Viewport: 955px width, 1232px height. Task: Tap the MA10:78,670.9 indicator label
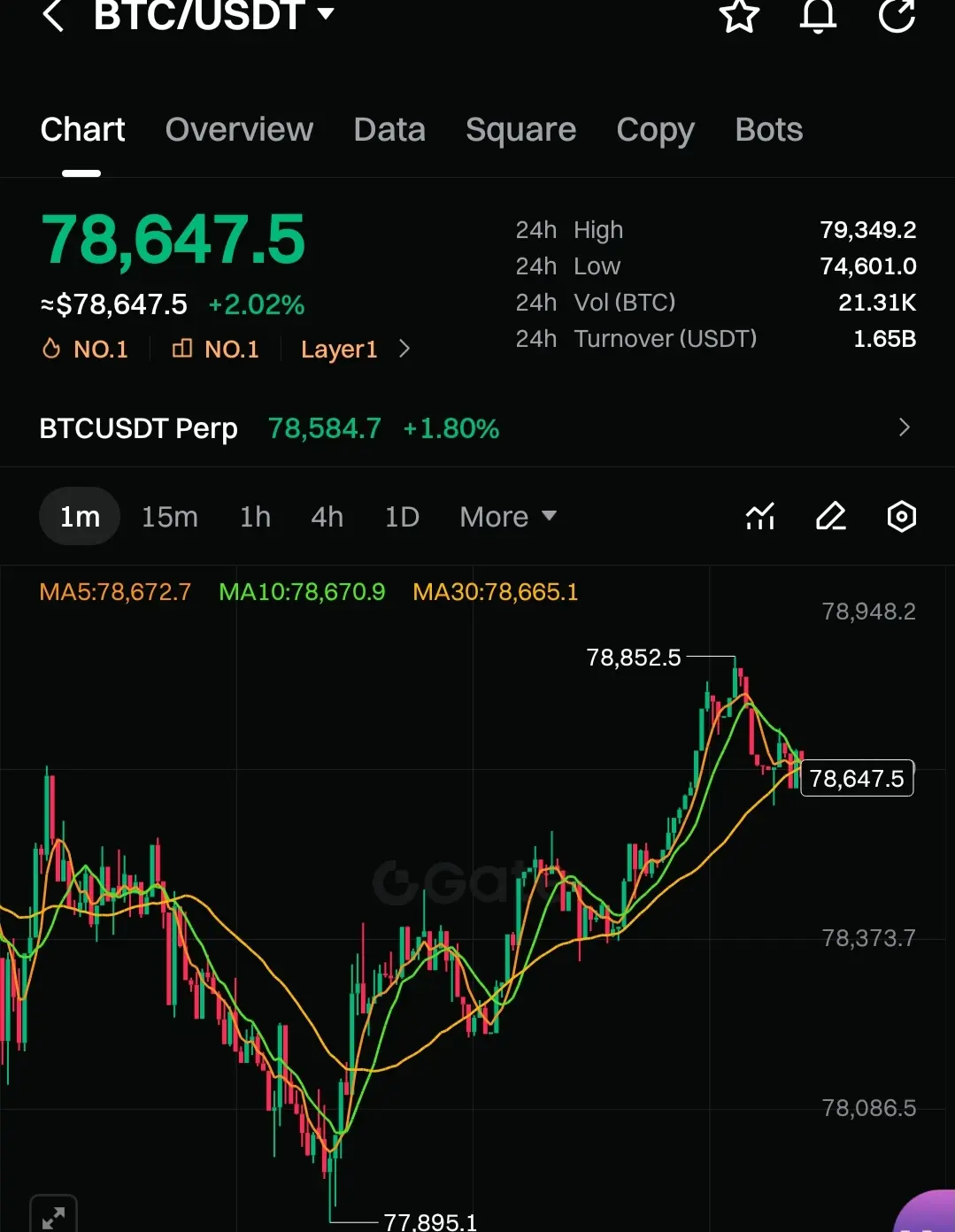point(302,592)
